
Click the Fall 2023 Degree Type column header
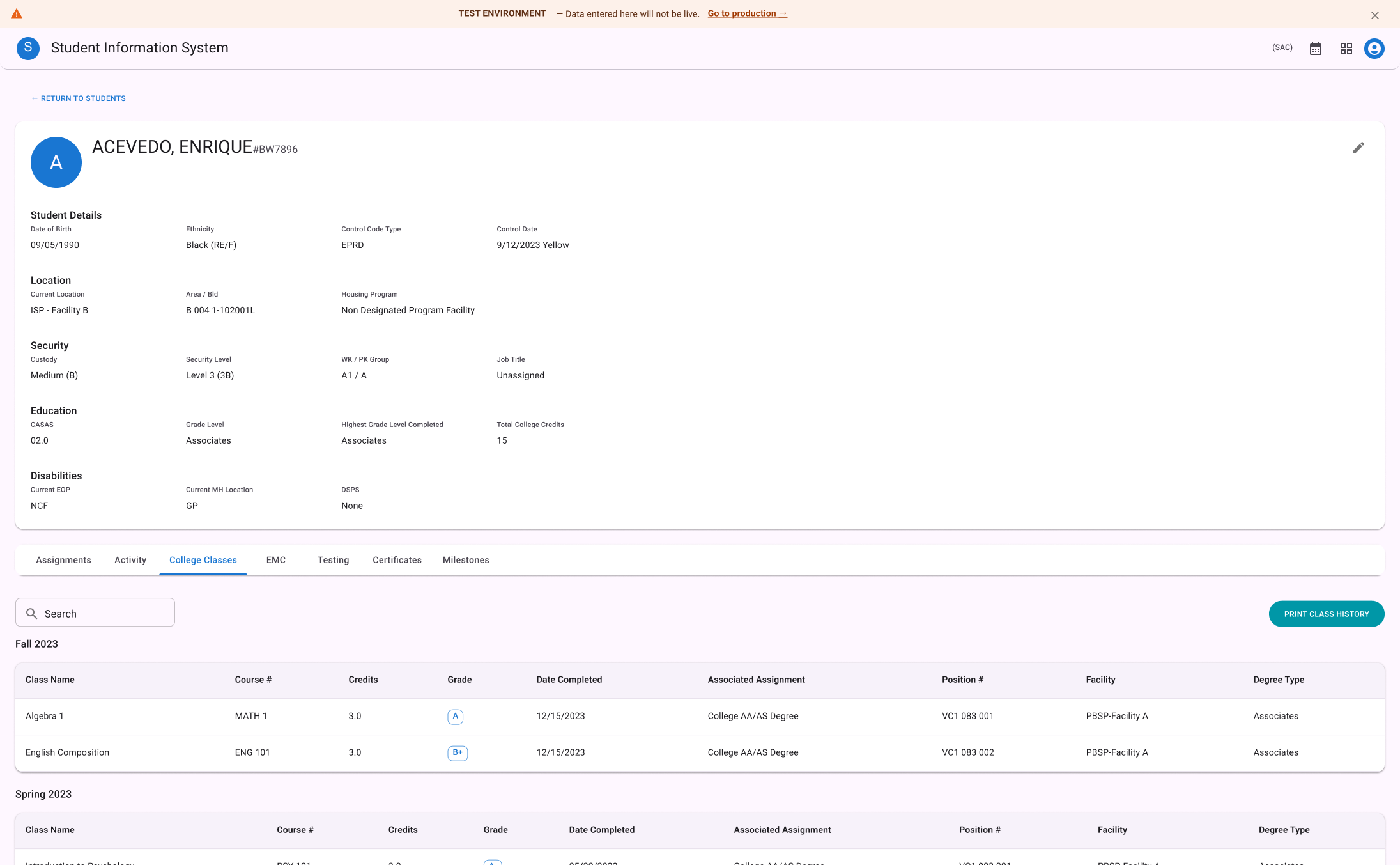click(x=1279, y=680)
